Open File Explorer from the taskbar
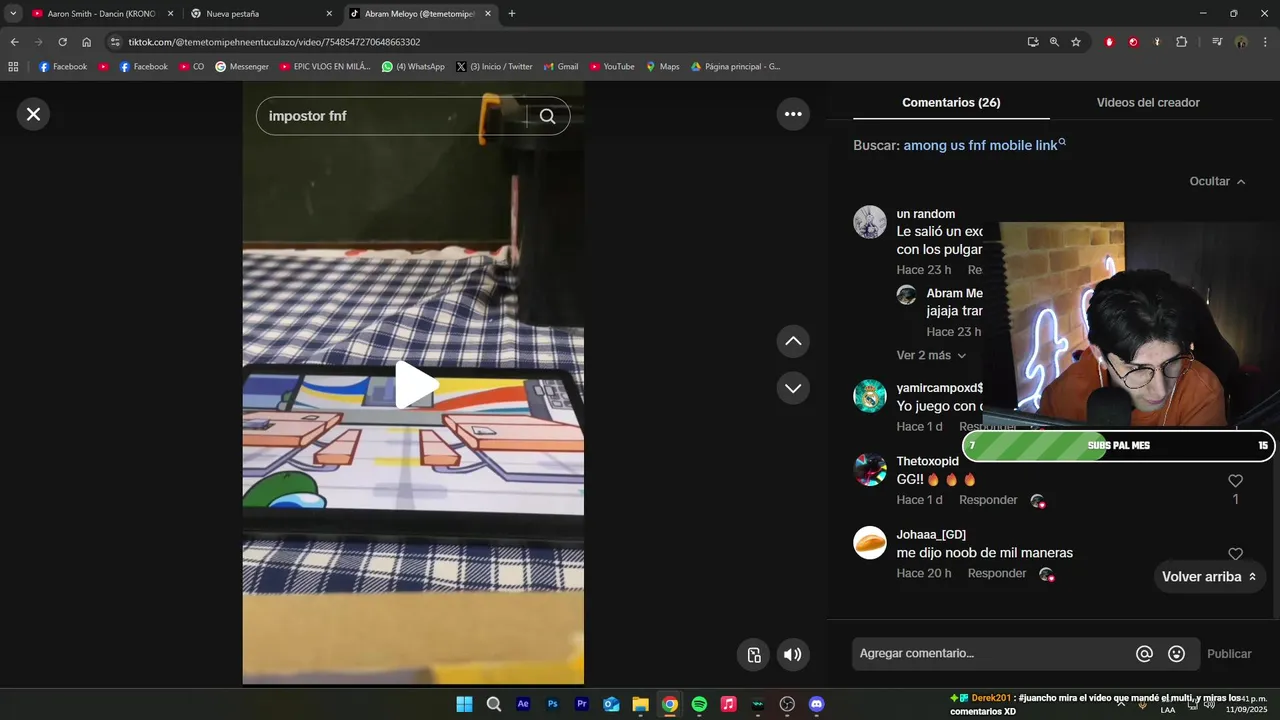This screenshot has height=720, width=1280. (640, 704)
